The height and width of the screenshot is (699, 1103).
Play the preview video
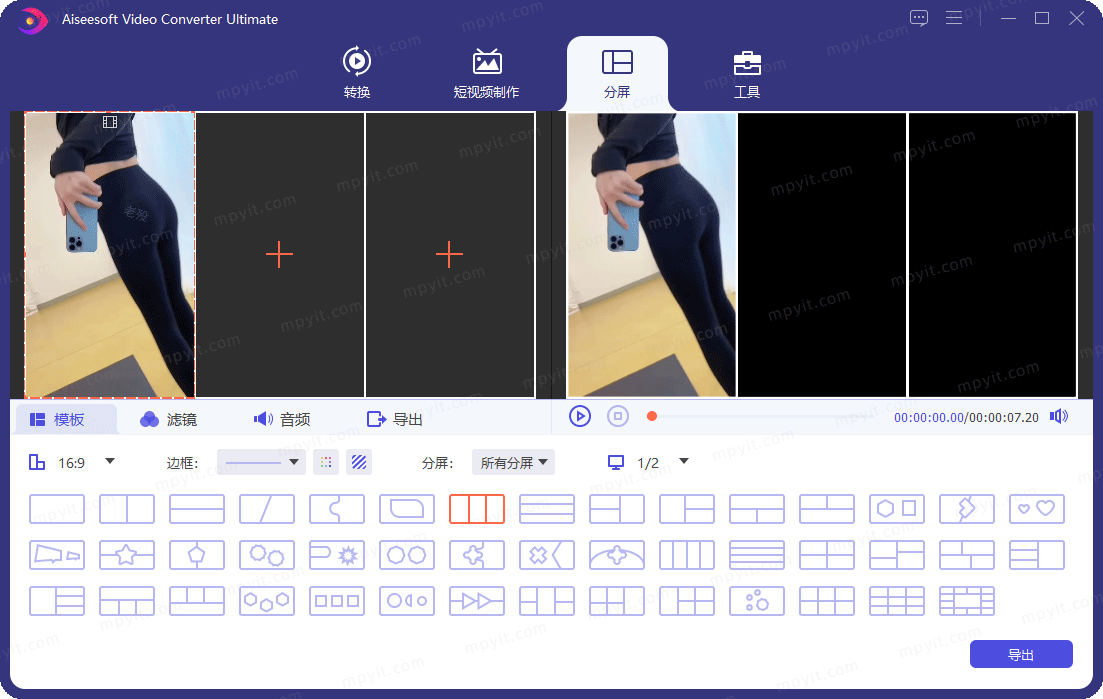tap(580, 416)
